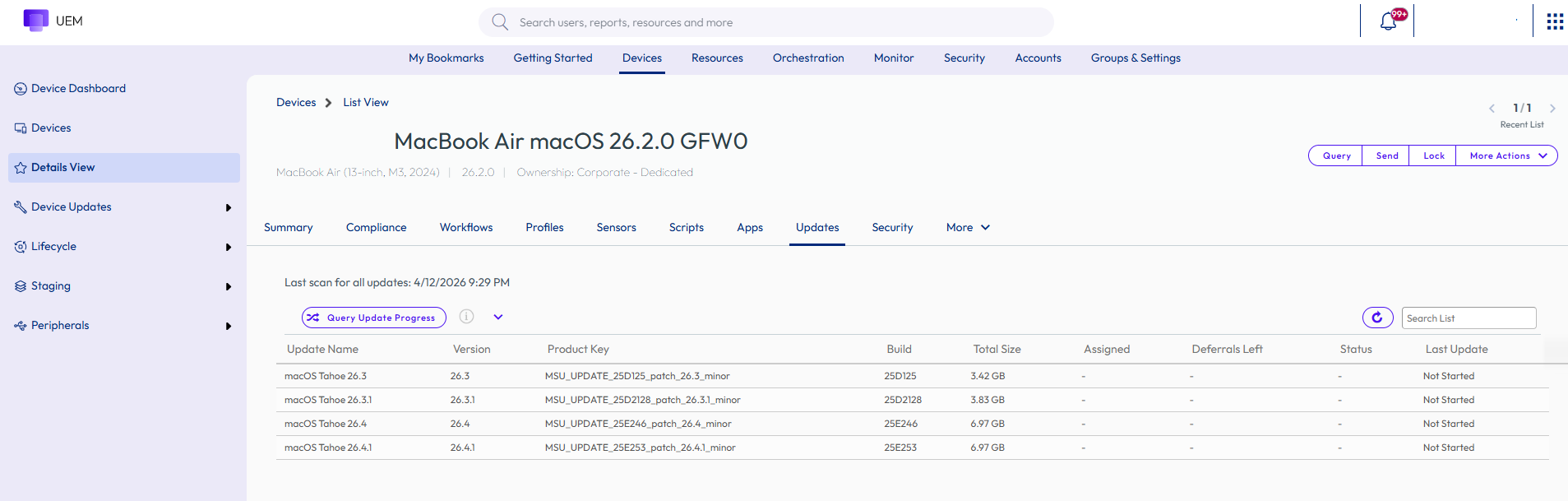Image resolution: width=1568 pixels, height=501 pixels.
Task: Open notifications bell icon
Action: click(1389, 21)
